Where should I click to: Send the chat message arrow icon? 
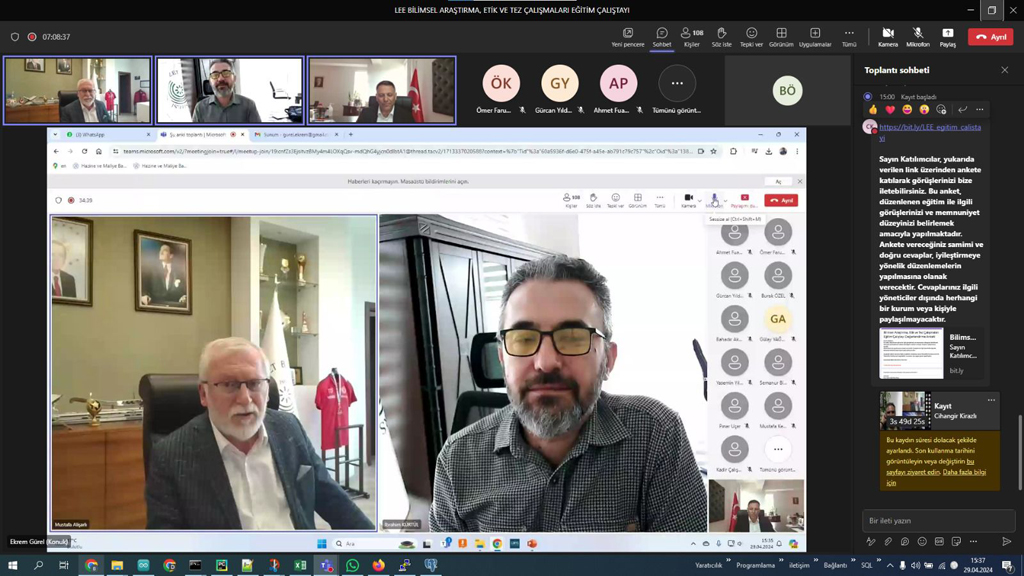[1006, 542]
